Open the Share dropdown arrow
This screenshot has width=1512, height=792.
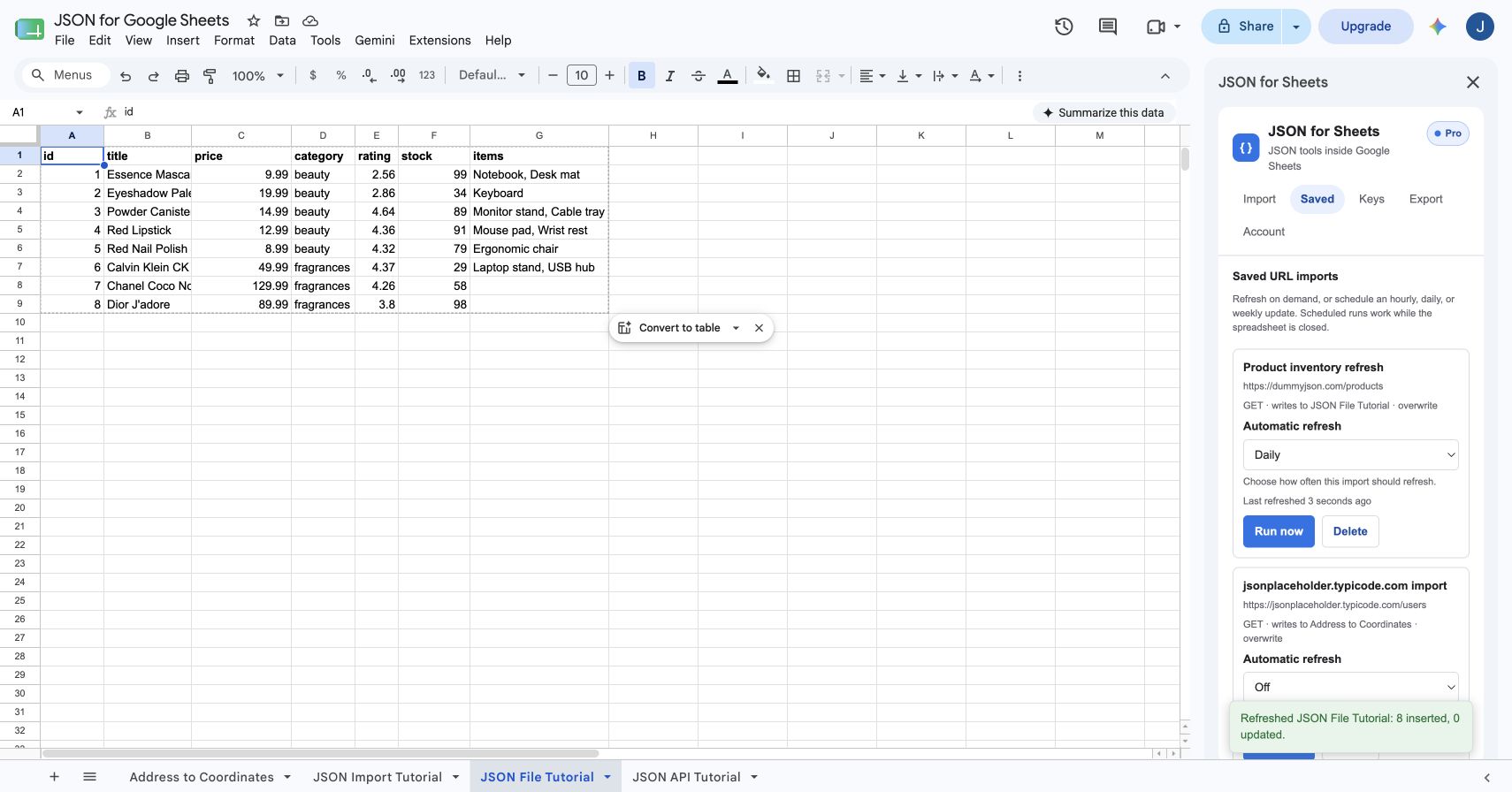click(x=1296, y=27)
